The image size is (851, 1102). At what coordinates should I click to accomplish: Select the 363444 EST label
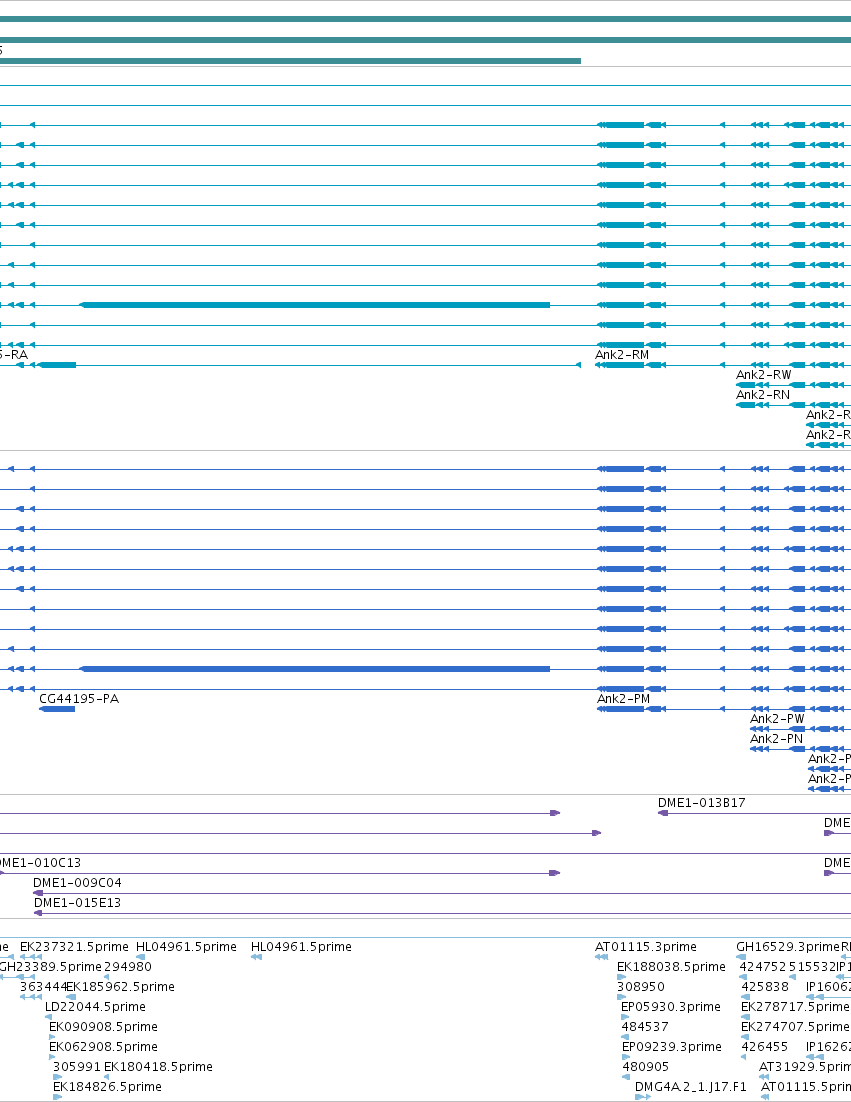42,987
